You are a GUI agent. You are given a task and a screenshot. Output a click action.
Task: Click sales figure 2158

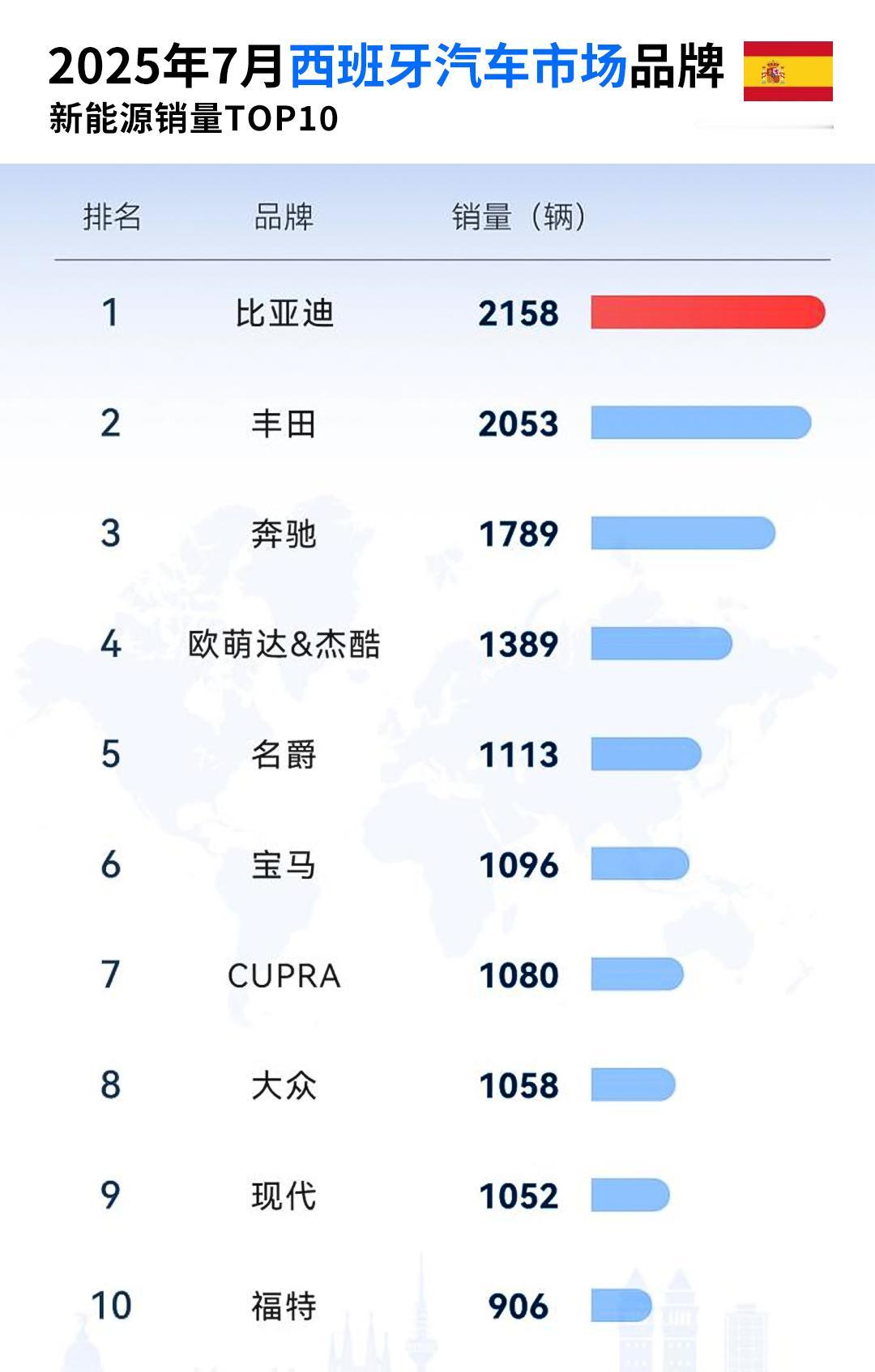point(519,313)
